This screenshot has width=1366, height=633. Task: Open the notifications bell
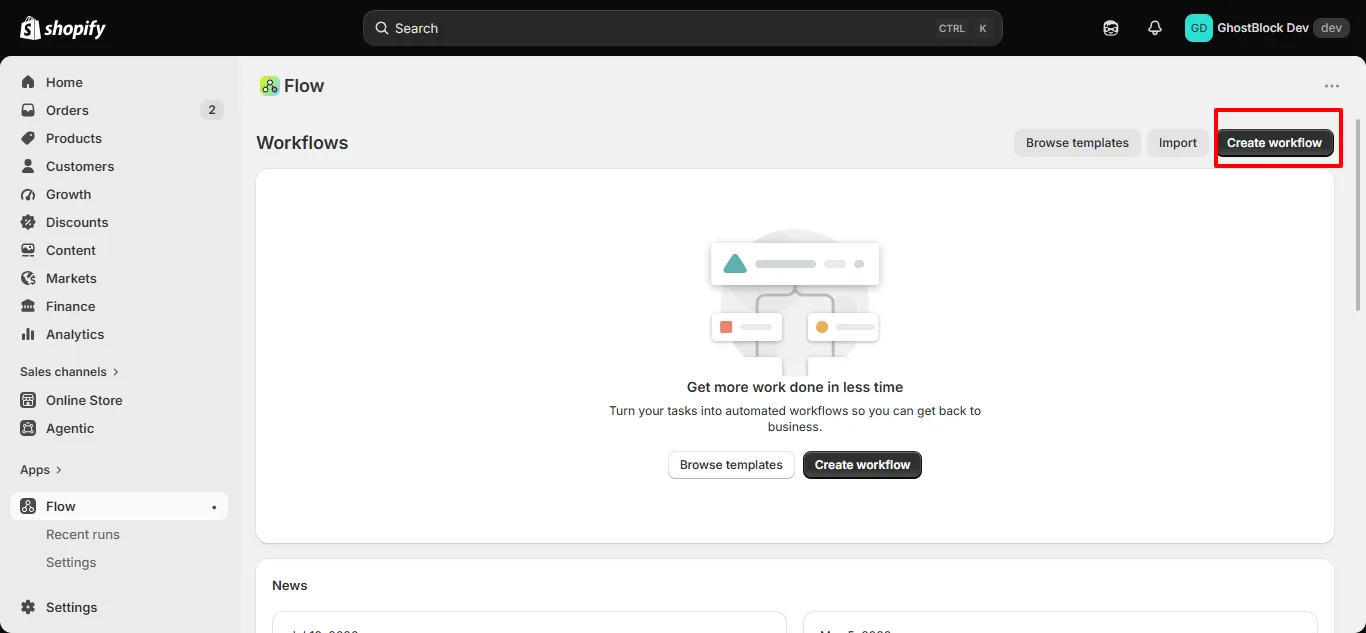pyautogui.click(x=1155, y=28)
